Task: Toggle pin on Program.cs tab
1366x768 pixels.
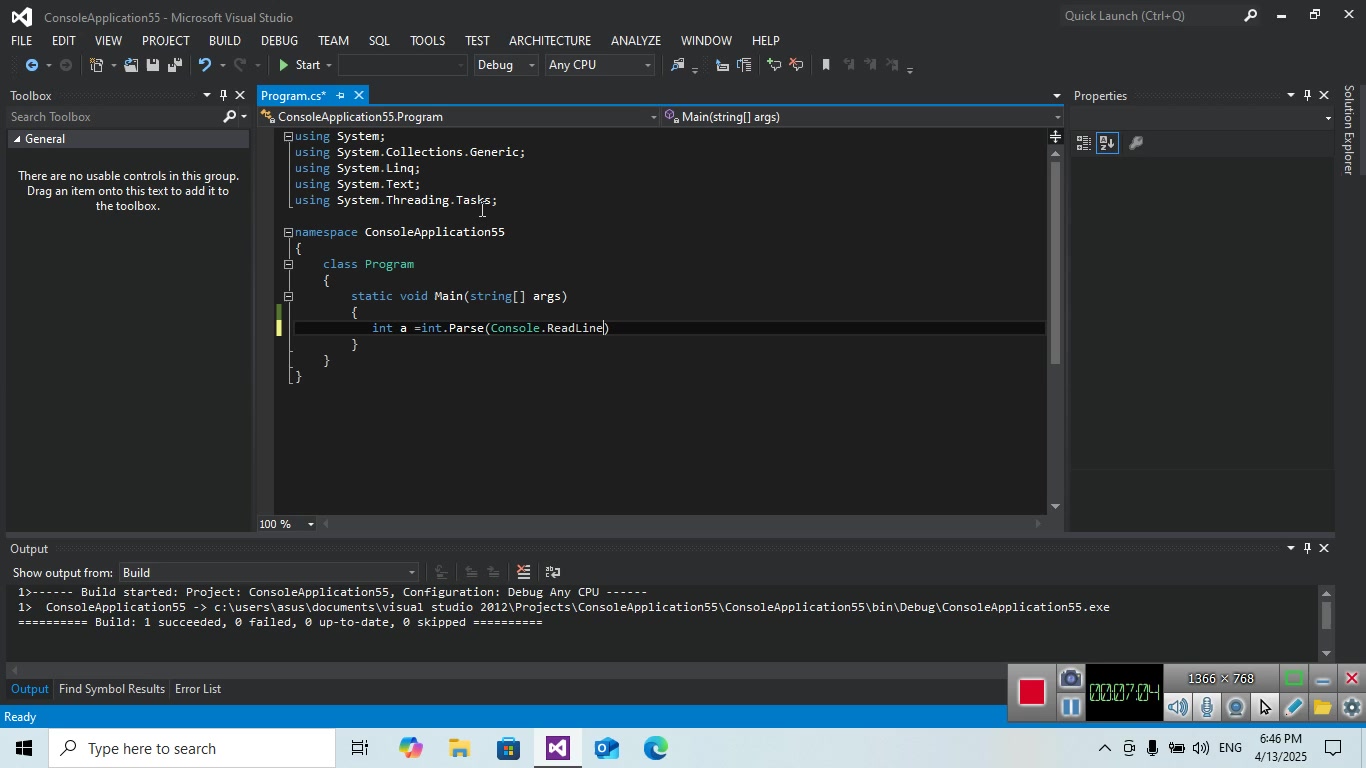Action: click(x=340, y=95)
